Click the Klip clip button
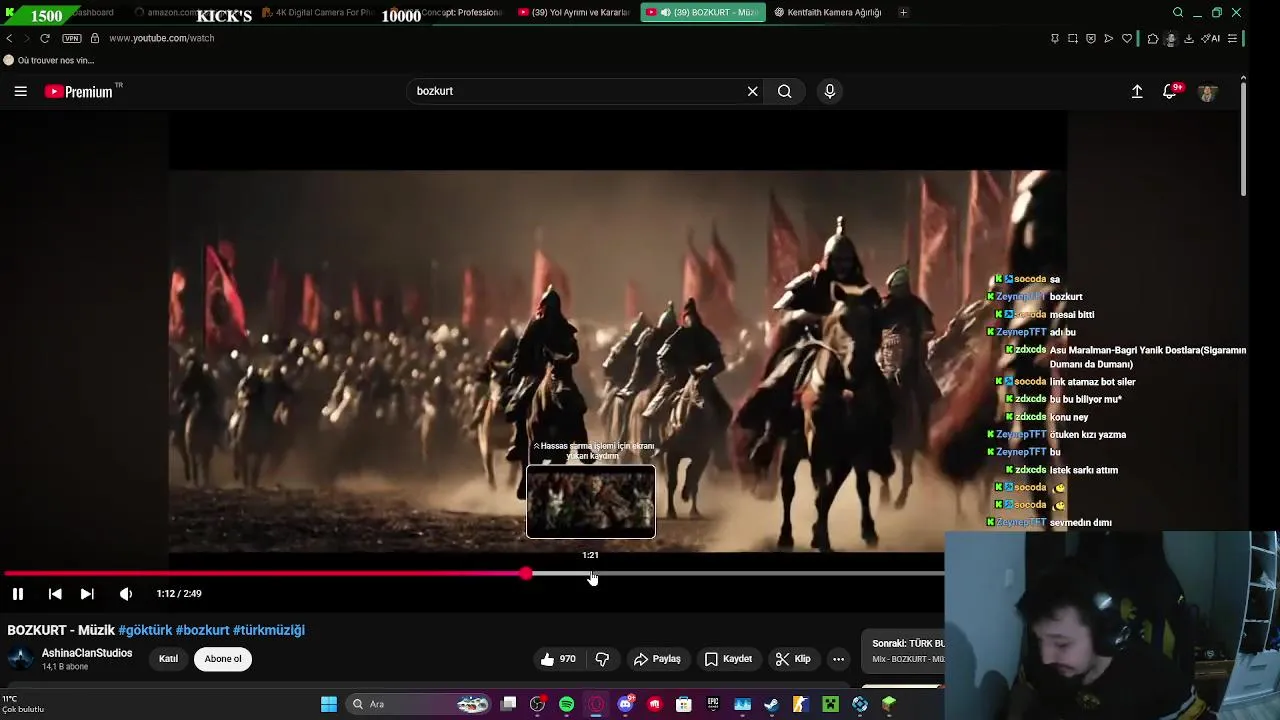 coord(793,659)
